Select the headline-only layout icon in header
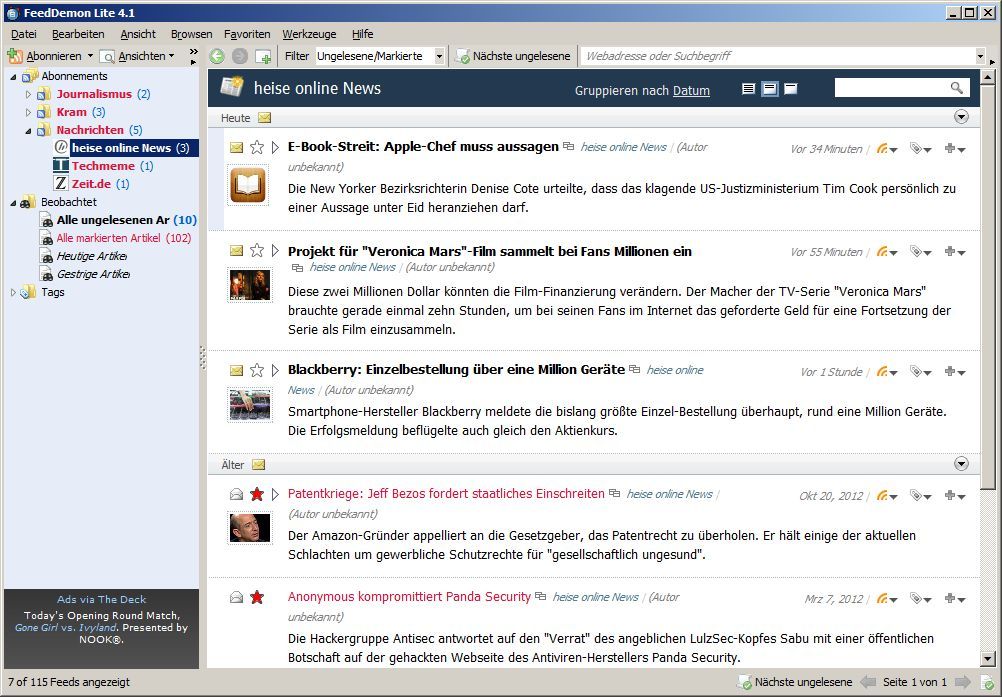The height and width of the screenshot is (697, 1002). coord(790,89)
